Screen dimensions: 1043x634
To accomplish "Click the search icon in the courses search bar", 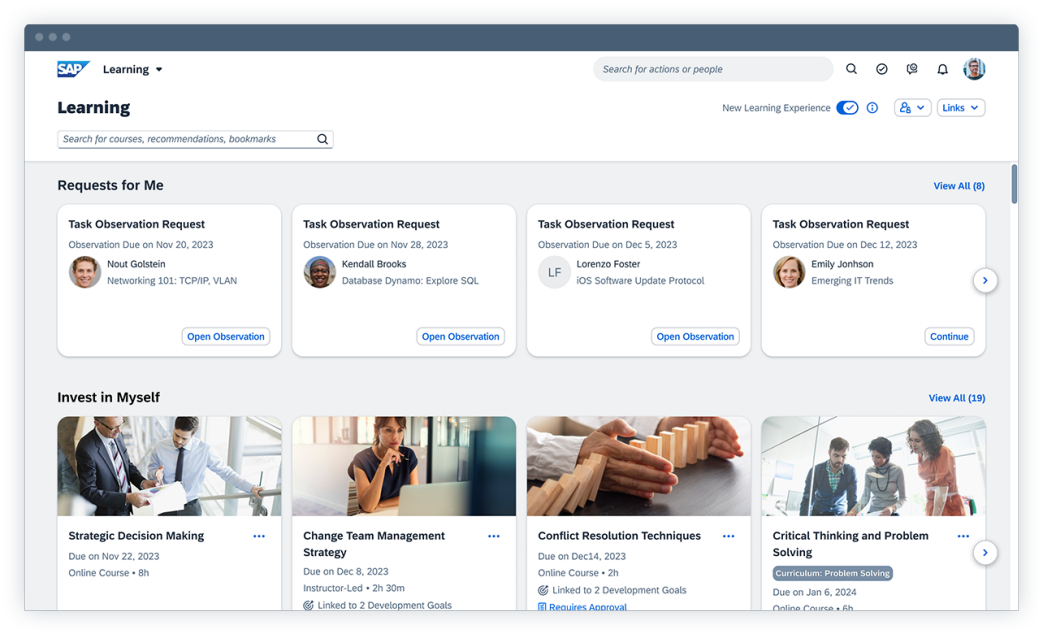I will (321, 139).
